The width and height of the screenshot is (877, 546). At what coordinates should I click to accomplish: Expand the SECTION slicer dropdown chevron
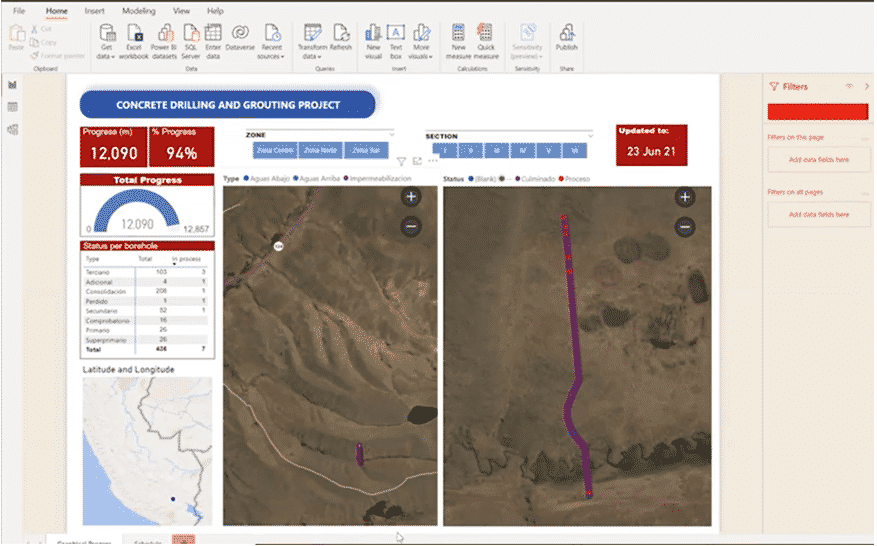click(x=590, y=136)
